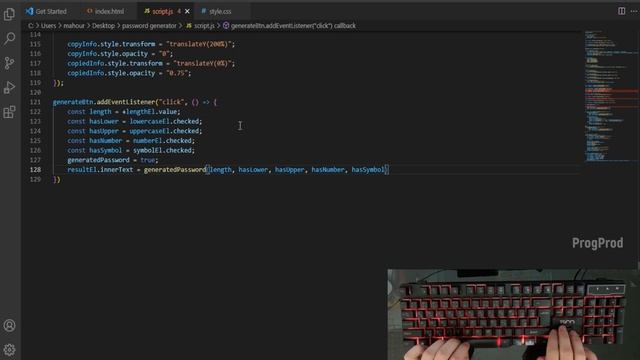This screenshot has width=640, height=360.
Task: Click the "0.75" opacity string
Action: [177, 73]
